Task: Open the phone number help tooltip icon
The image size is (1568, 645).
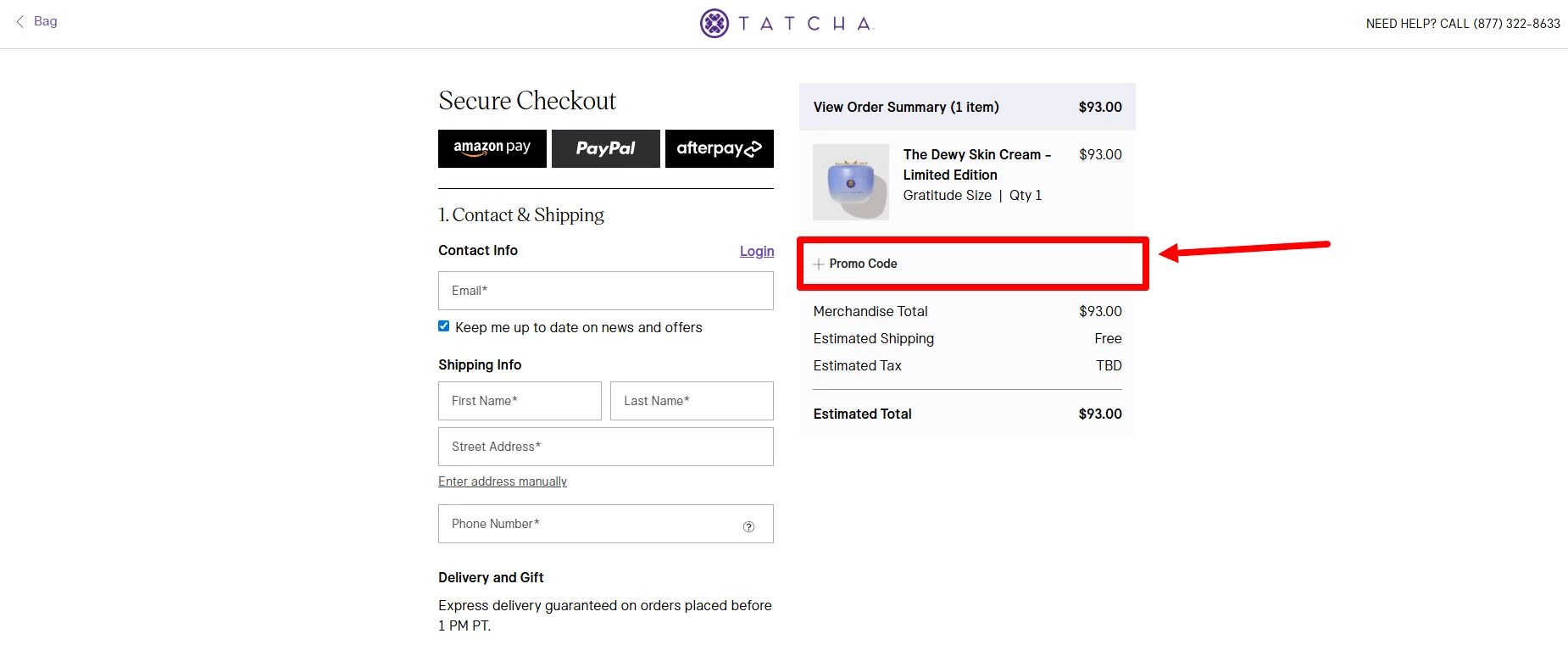Action: tap(748, 525)
